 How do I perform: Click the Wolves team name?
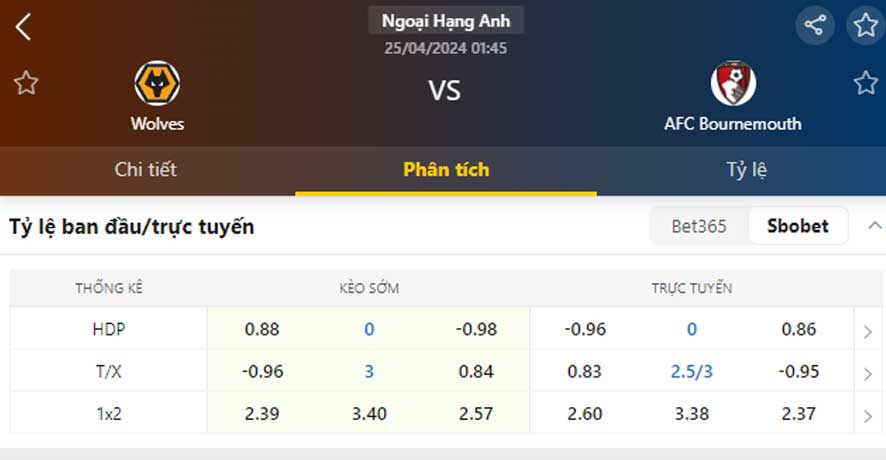[x=157, y=124]
